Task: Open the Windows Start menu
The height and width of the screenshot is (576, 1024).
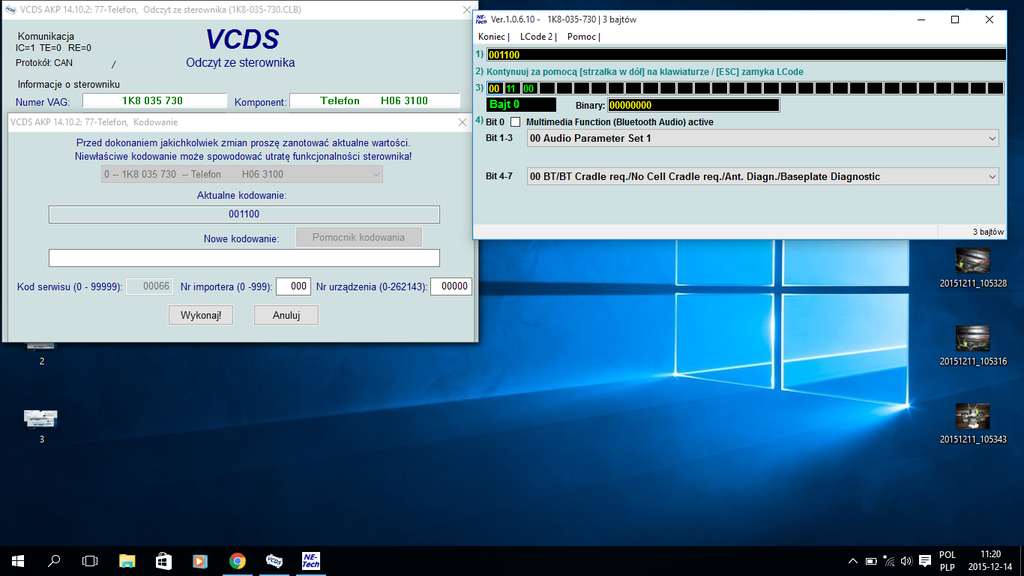Action: click(18, 561)
